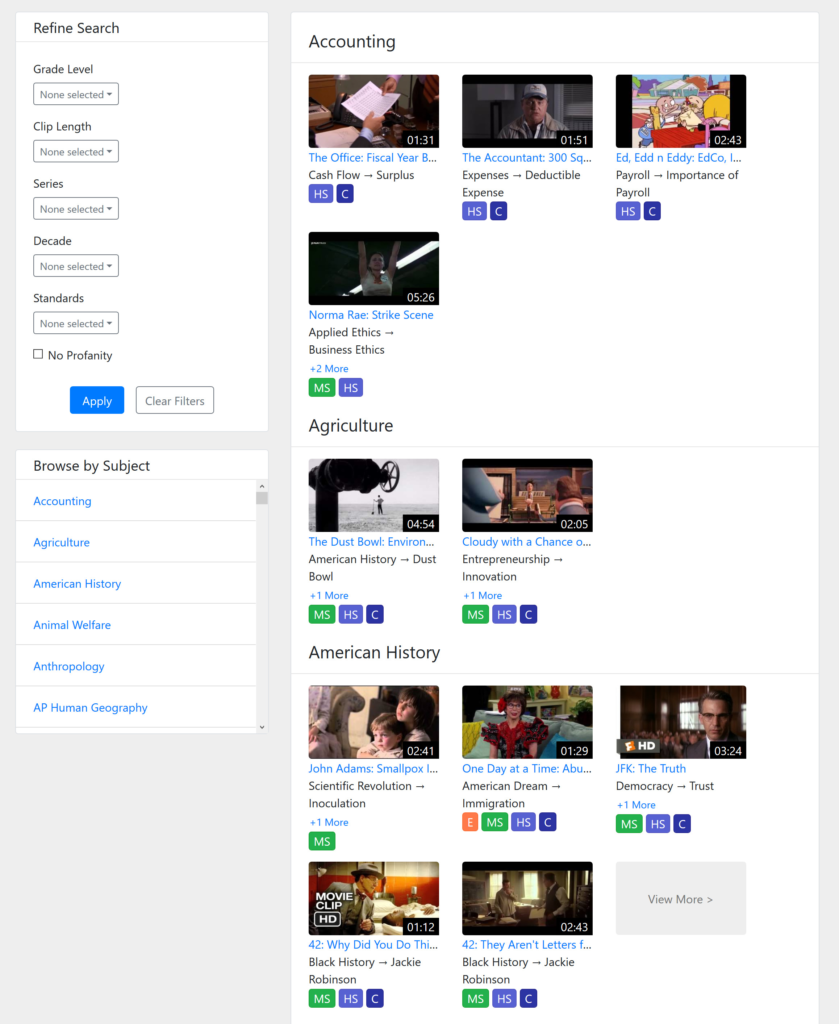The height and width of the screenshot is (1024, 839).
Task: Tick the No Profanity checkbox
Action: (x=38, y=354)
